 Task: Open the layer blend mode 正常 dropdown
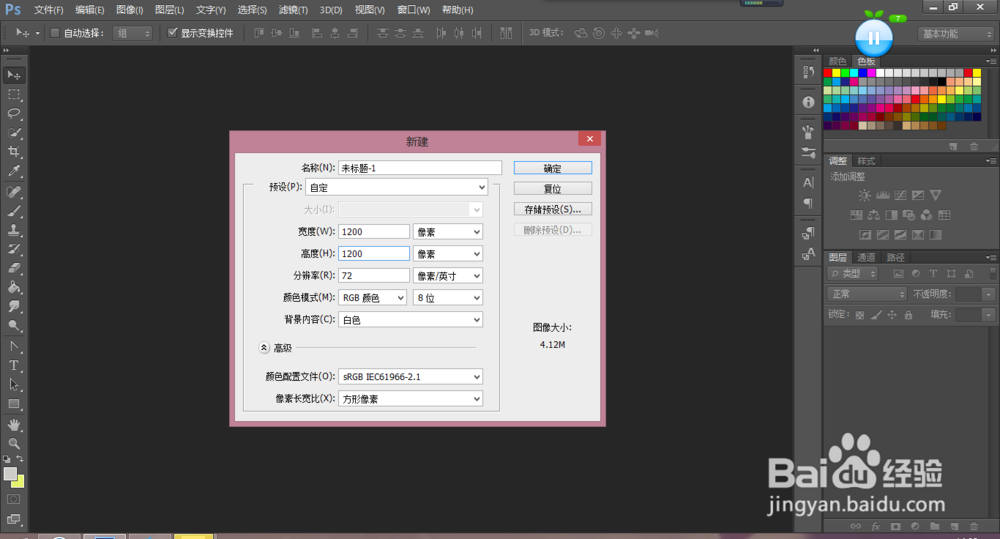[x=867, y=294]
